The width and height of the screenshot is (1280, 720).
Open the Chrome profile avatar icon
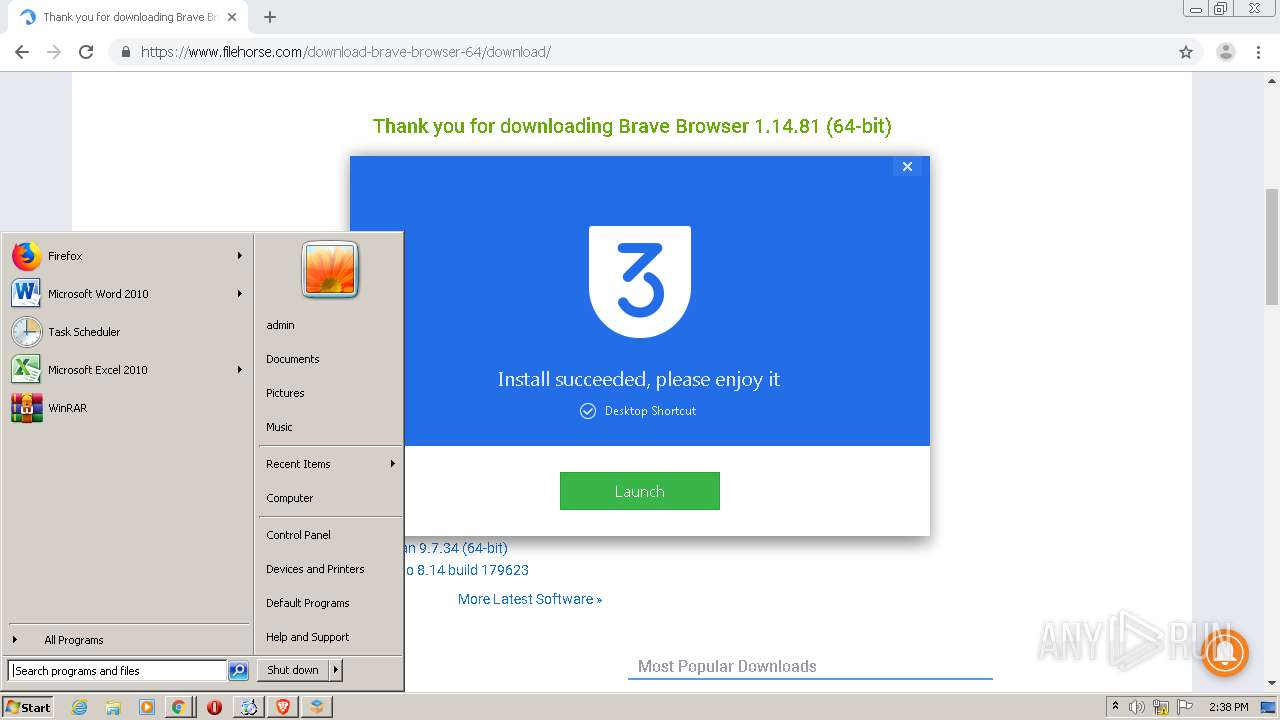pyautogui.click(x=1225, y=52)
